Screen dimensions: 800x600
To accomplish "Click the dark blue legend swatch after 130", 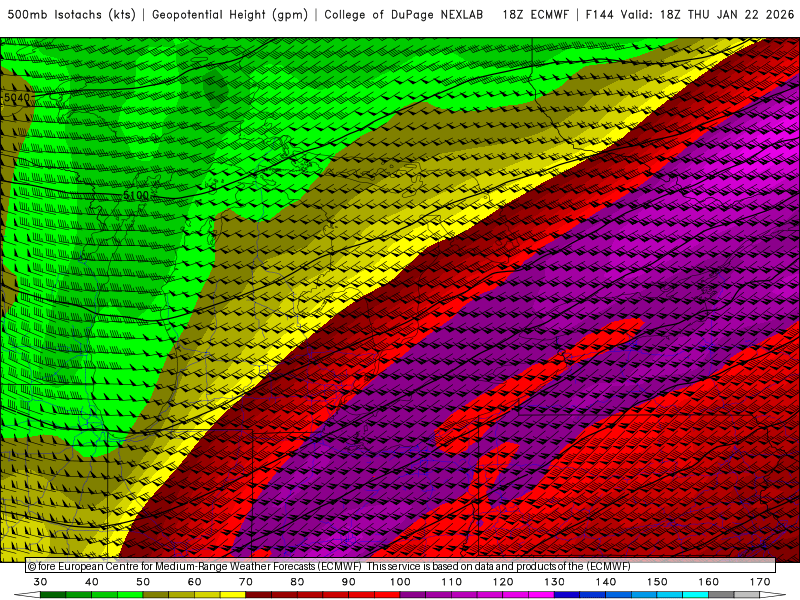I will pyautogui.click(x=567, y=595).
